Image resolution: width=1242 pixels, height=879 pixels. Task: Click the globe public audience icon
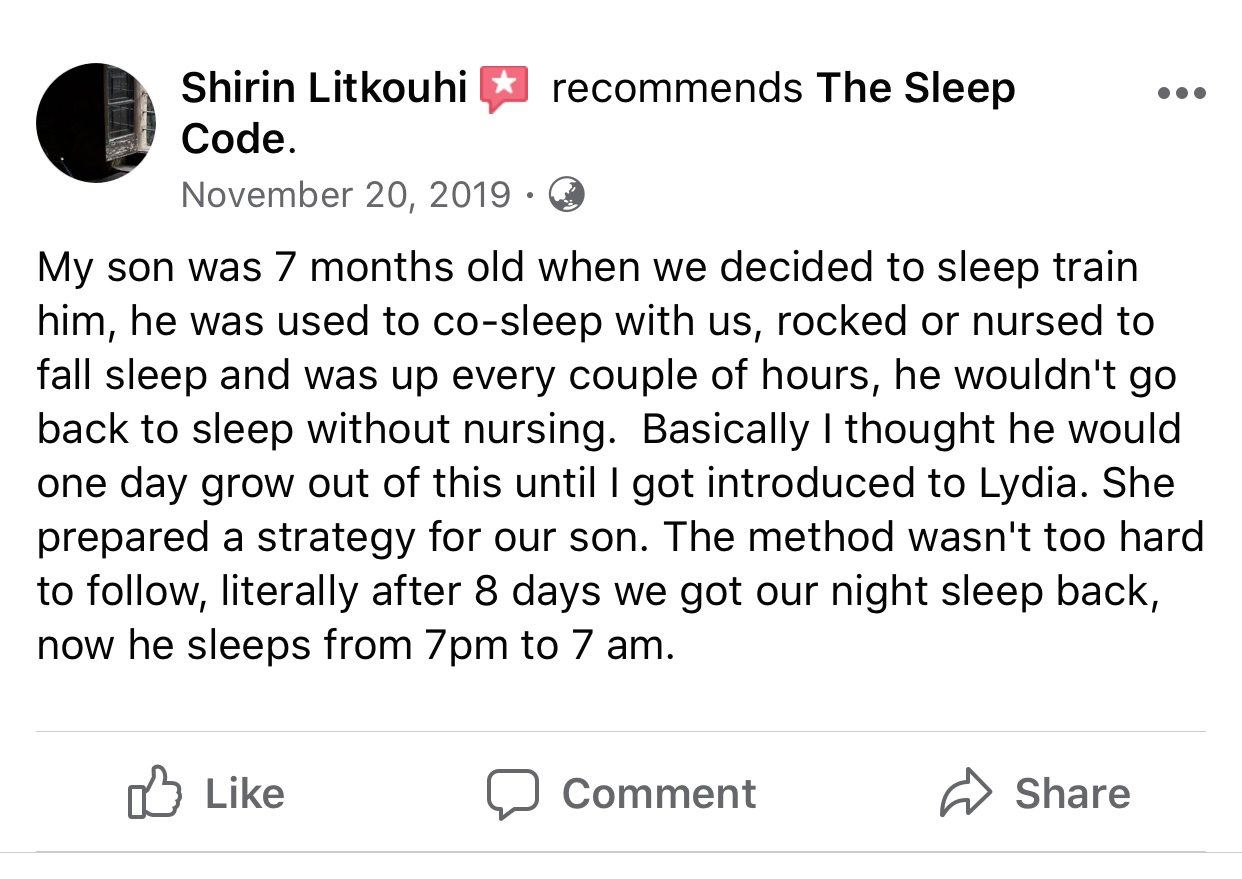coord(567,194)
